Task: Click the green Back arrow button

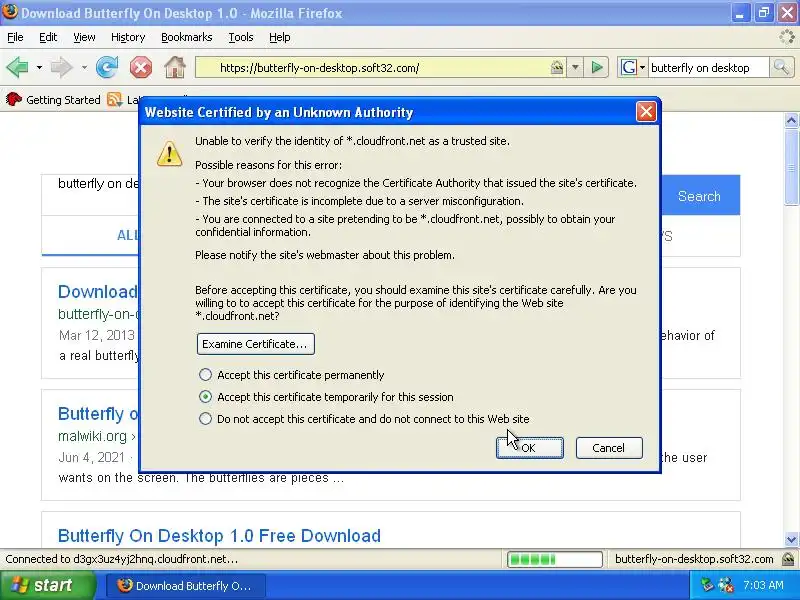Action: pyautogui.click(x=17, y=67)
